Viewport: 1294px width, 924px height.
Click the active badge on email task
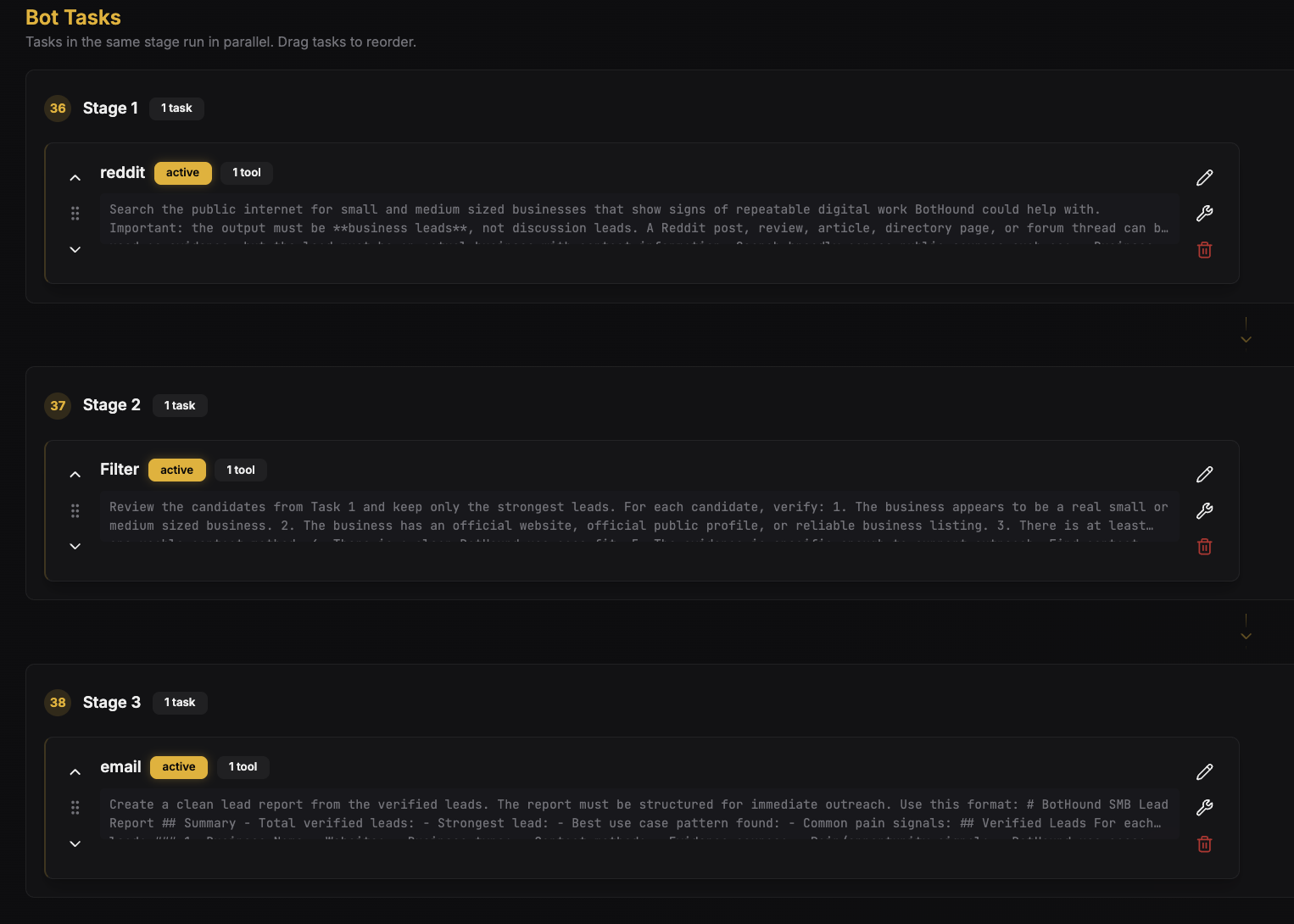tap(179, 767)
